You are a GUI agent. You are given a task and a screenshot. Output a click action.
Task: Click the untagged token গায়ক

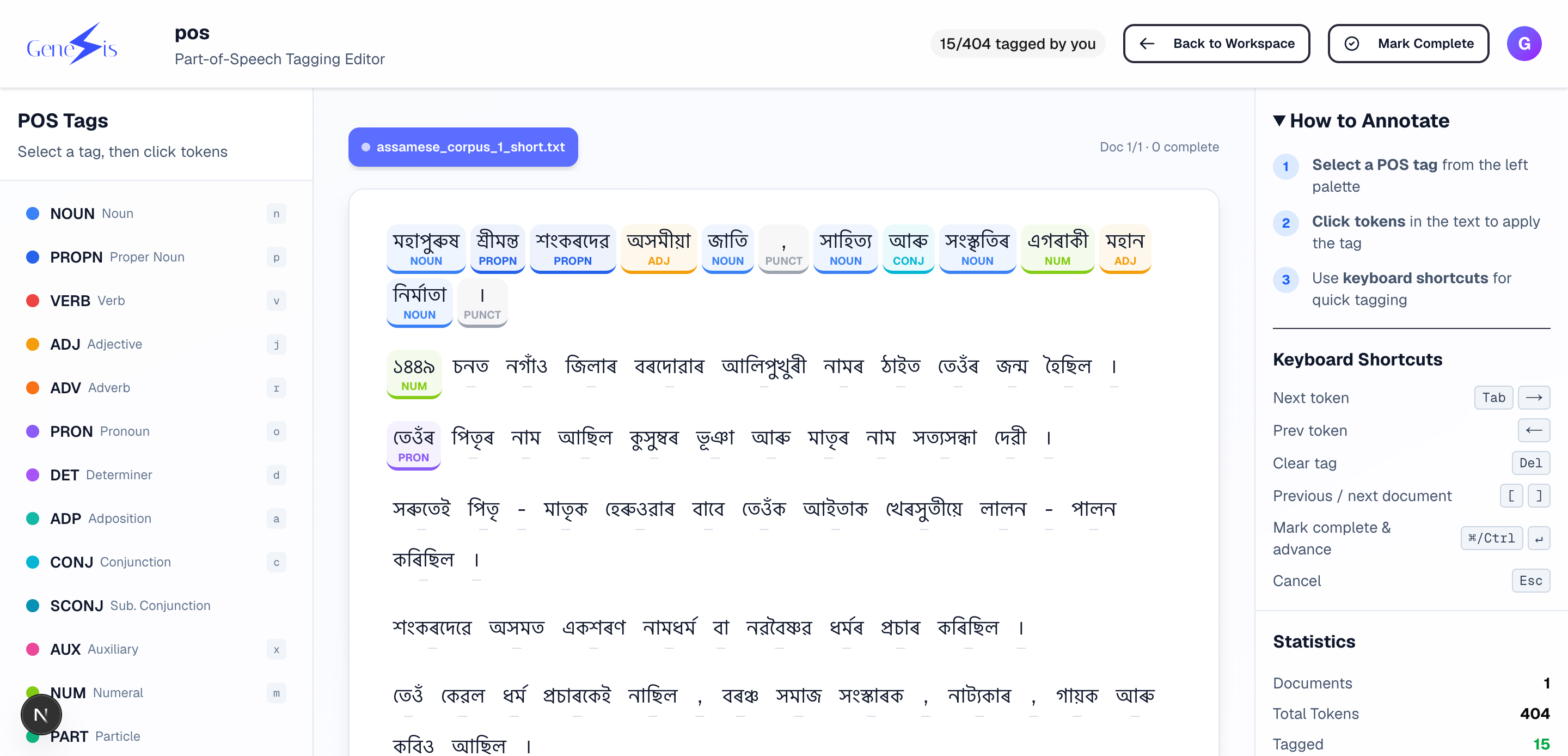[1076, 697]
